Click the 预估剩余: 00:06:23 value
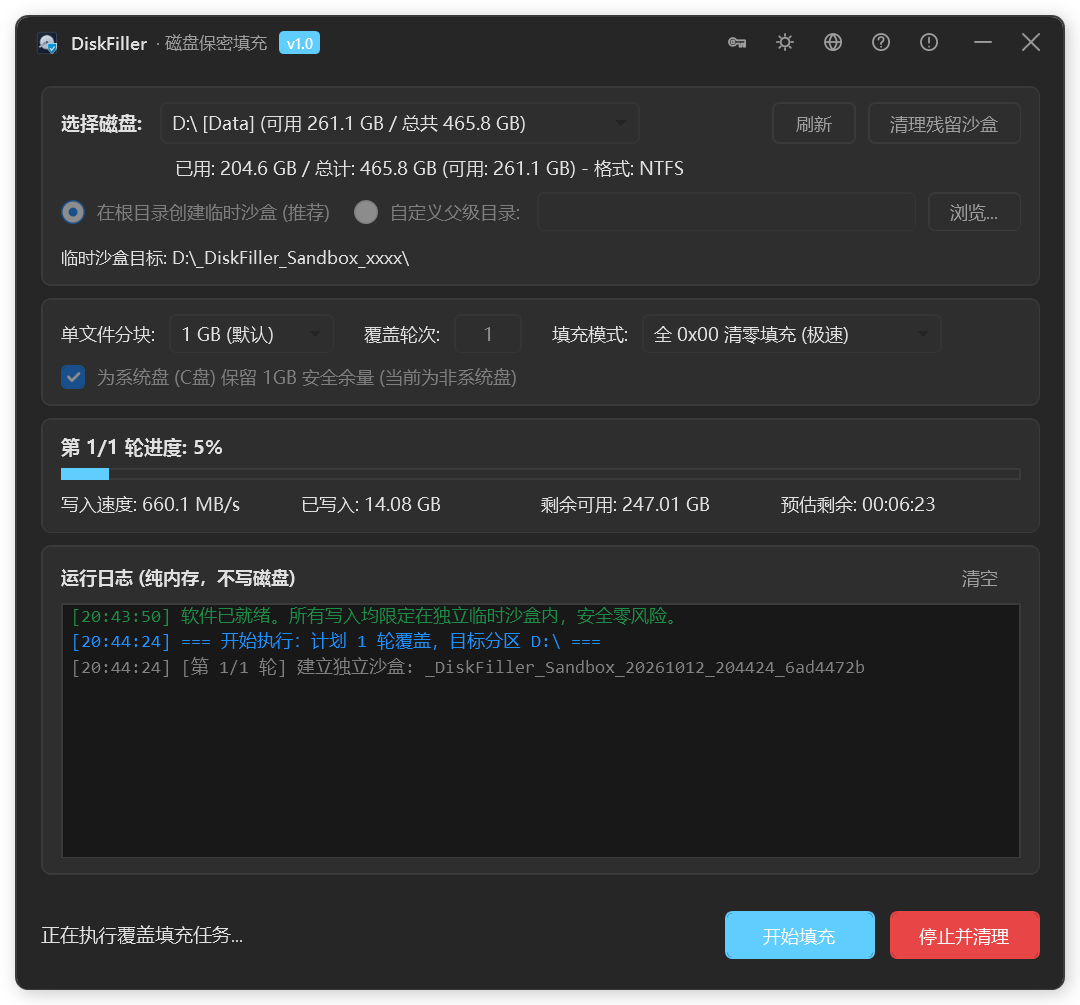This screenshot has height=1005, width=1080. click(858, 504)
